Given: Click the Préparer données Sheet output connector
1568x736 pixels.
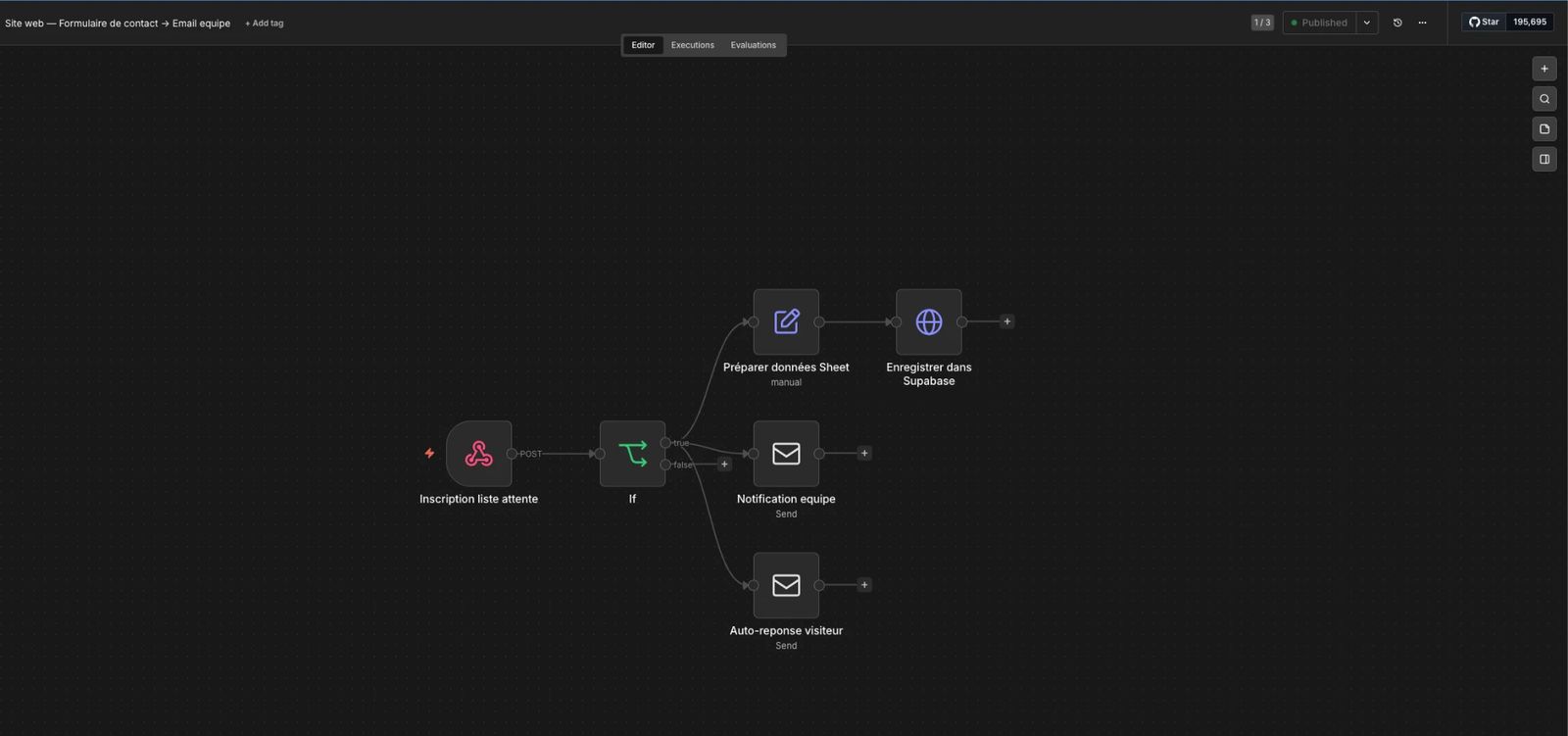Looking at the screenshot, I should point(819,321).
